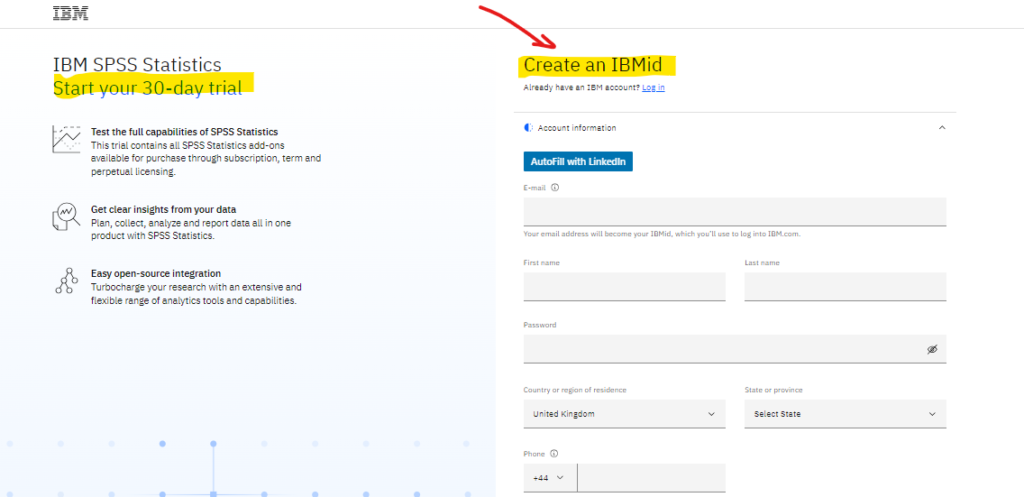Click the info icon next to Phone

[553, 453]
